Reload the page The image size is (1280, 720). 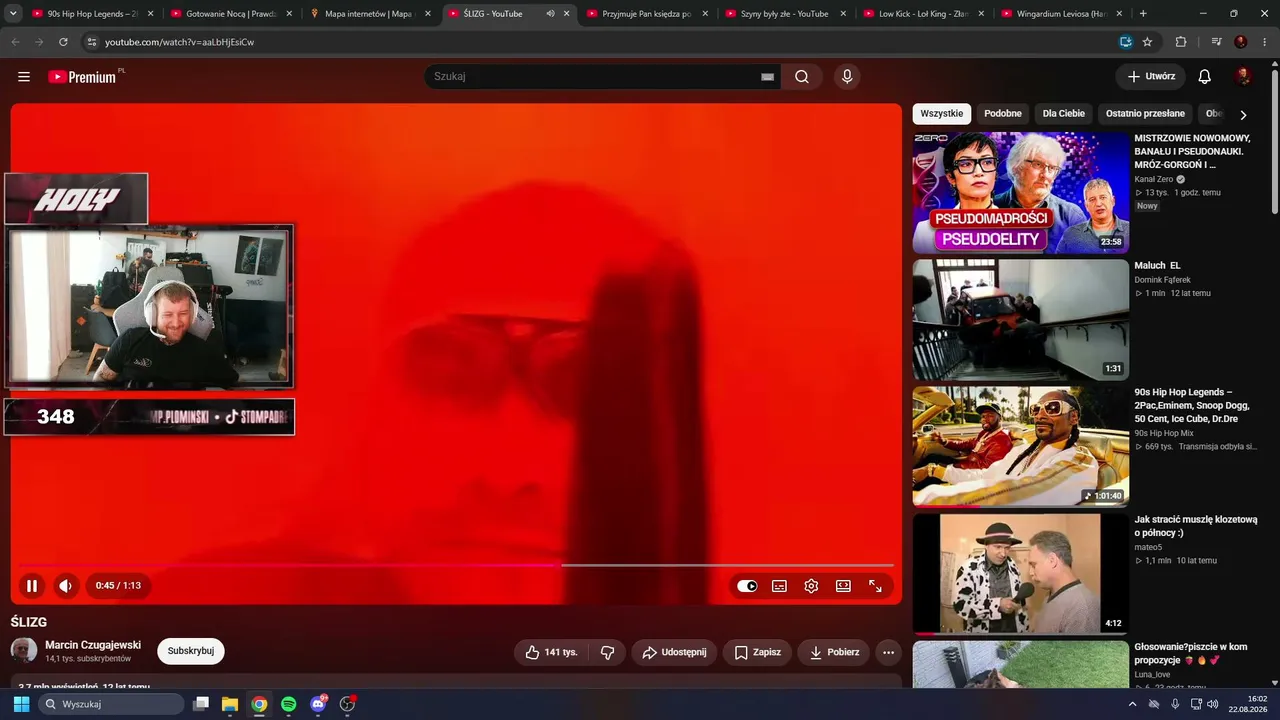[63, 42]
